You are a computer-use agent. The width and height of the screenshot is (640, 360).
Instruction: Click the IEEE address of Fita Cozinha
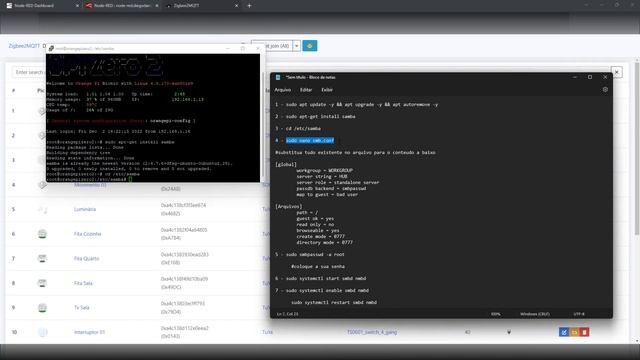(x=184, y=230)
